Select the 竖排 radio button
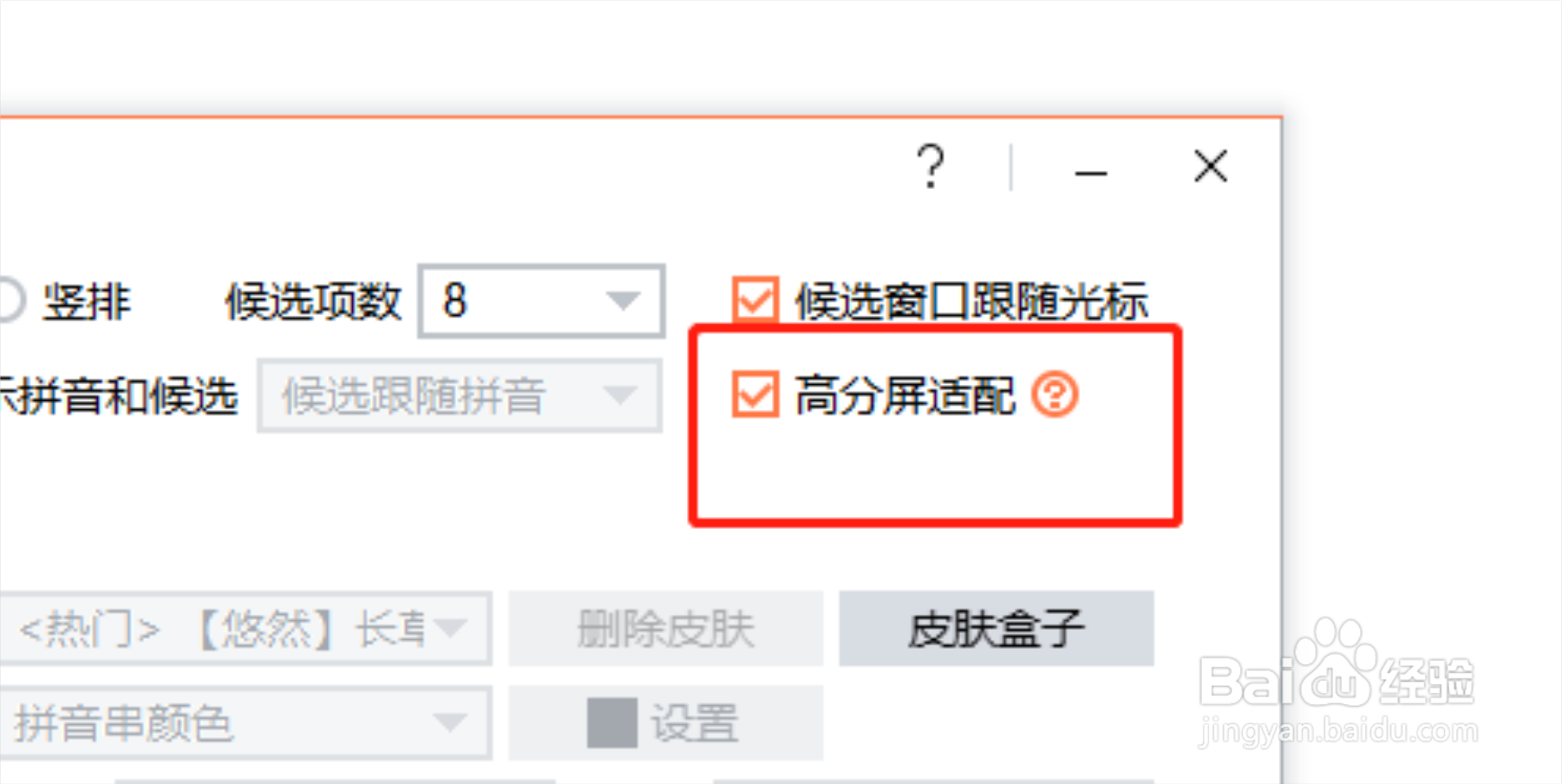This screenshot has width=1562, height=784. [x=9, y=301]
